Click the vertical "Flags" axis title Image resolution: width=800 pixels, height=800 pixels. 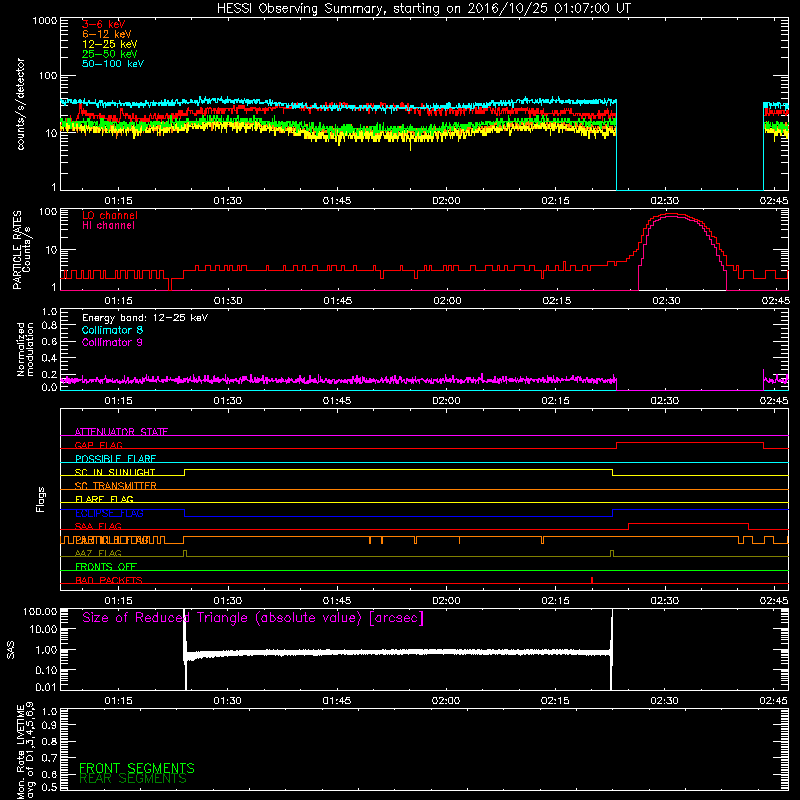click(40, 499)
